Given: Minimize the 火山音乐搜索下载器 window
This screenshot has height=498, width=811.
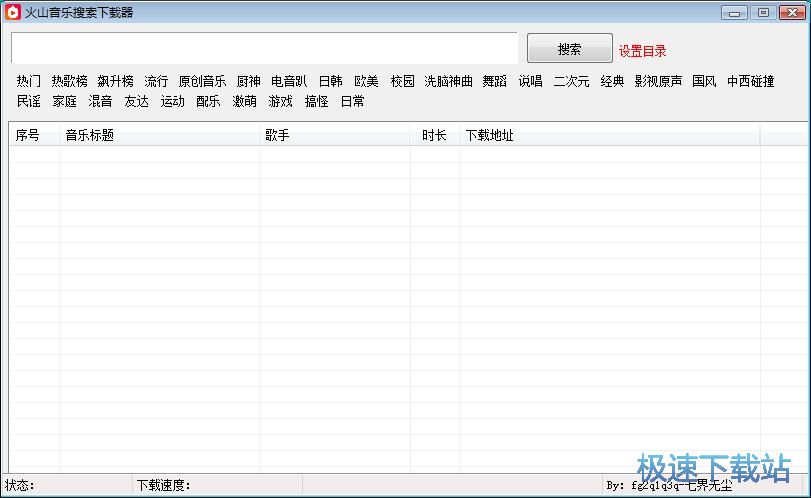Looking at the screenshot, I should (x=734, y=12).
